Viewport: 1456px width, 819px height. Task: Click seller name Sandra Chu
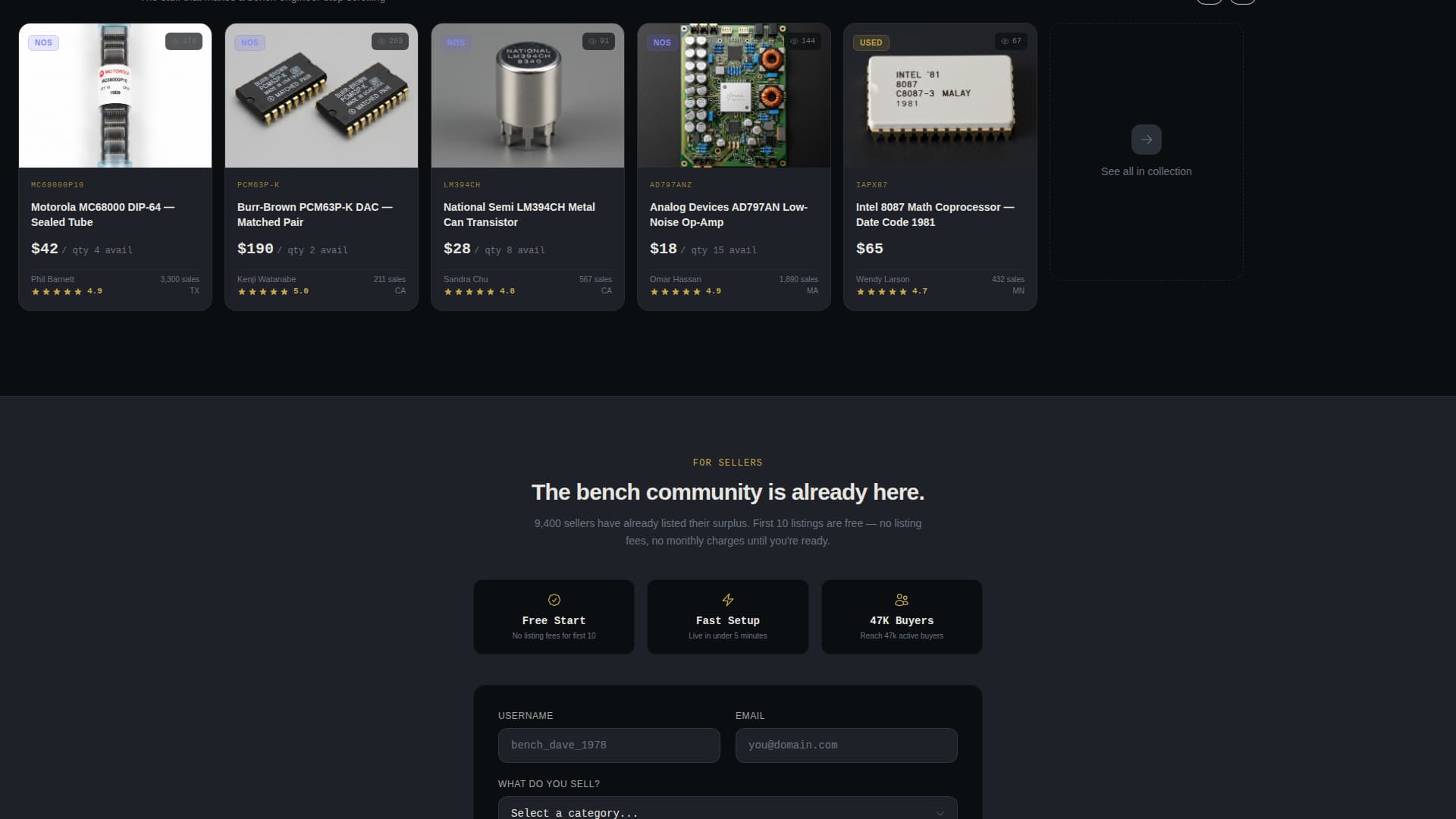(466, 280)
